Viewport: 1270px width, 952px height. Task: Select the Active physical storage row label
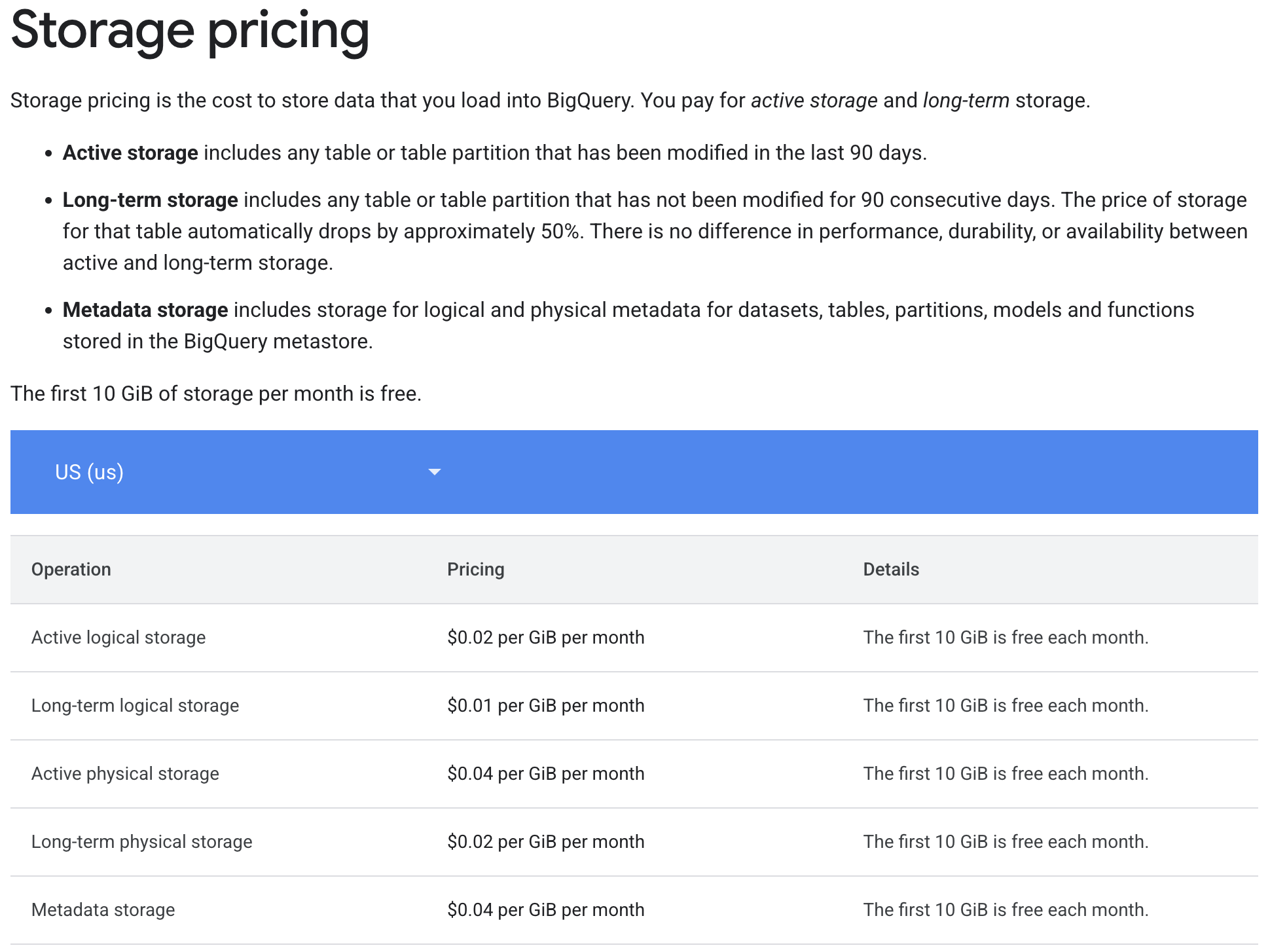click(125, 774)
